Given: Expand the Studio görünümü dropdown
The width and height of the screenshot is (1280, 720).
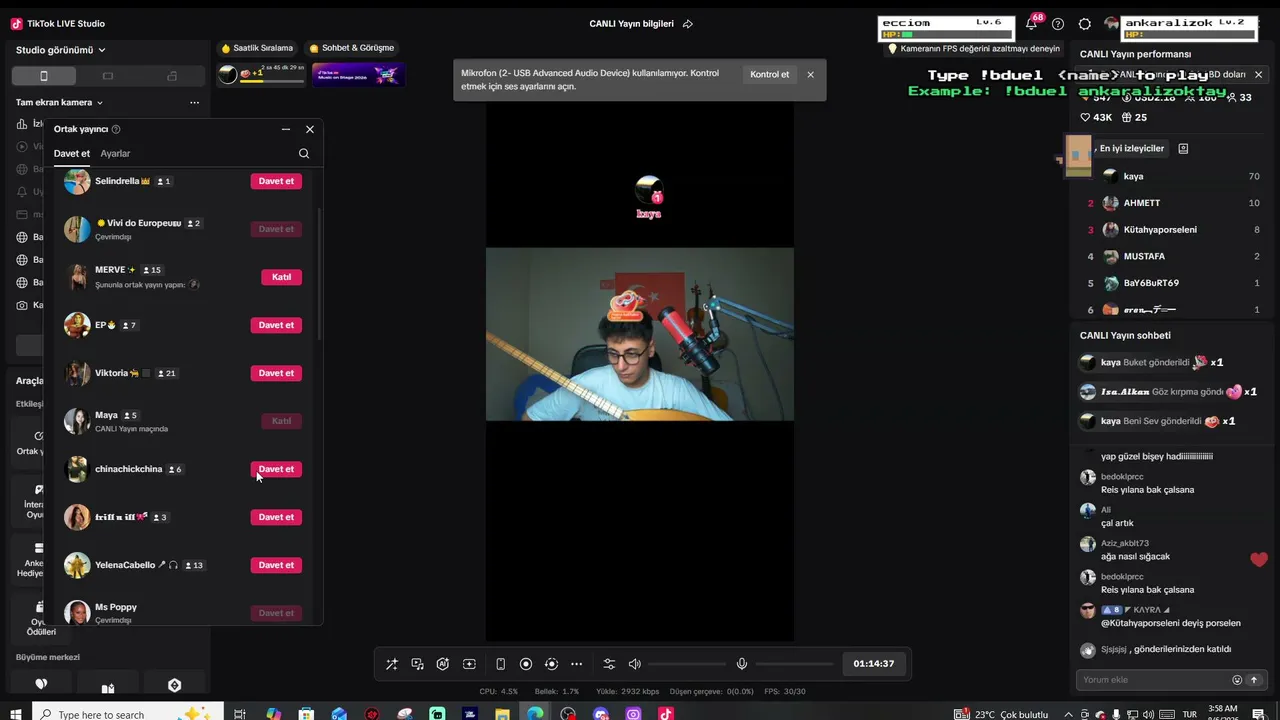Looking at the screenshot, I should [61, 50].
